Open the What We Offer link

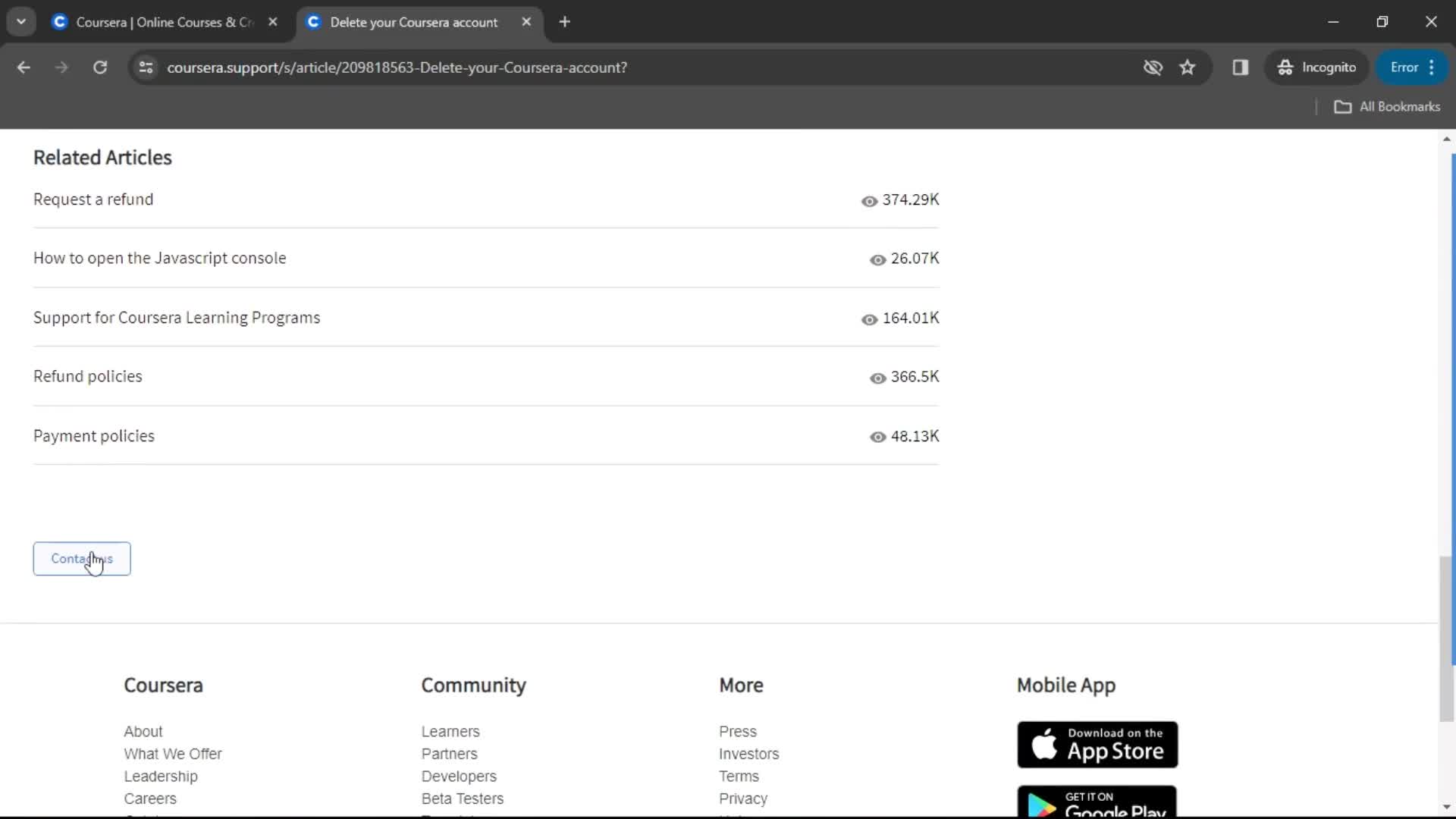pyautogui.click(x=173, y=755)
